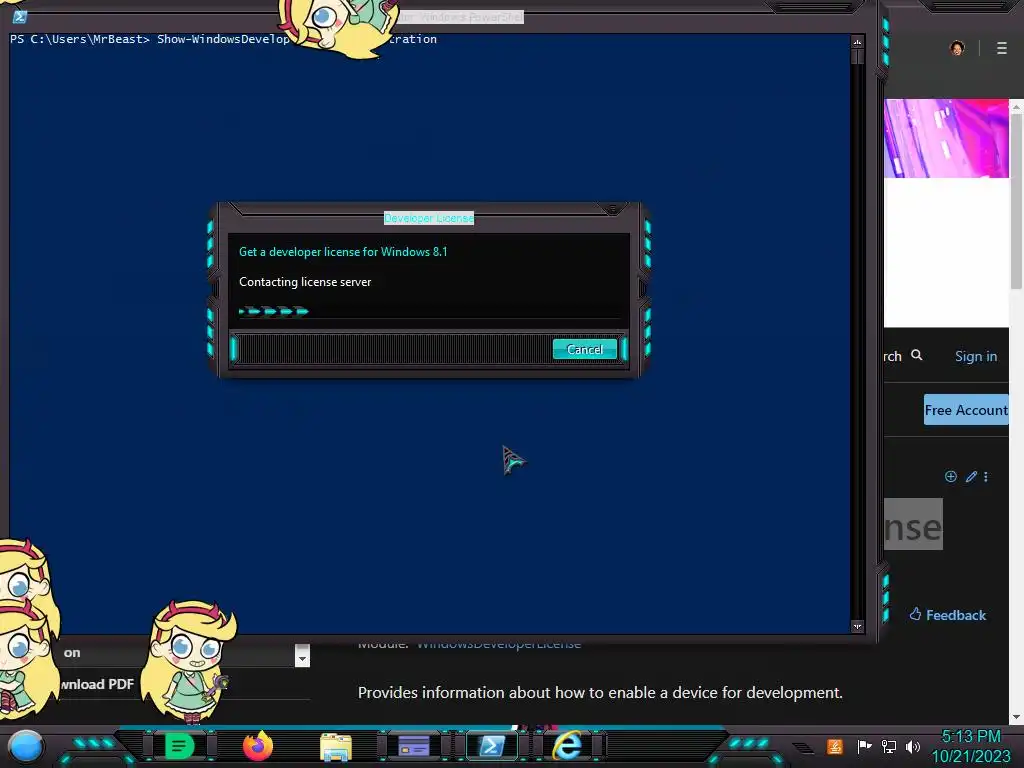Switch to the PowerShell taskbar button
This screenshot has width=1024, height=768.
tap(492, 746)
